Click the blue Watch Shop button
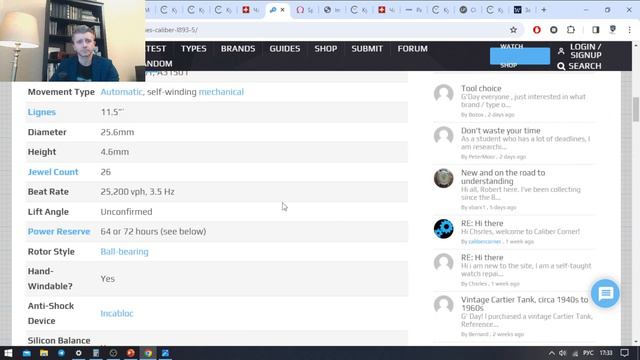This screenshot has height=360, width=640. [520, 56]
